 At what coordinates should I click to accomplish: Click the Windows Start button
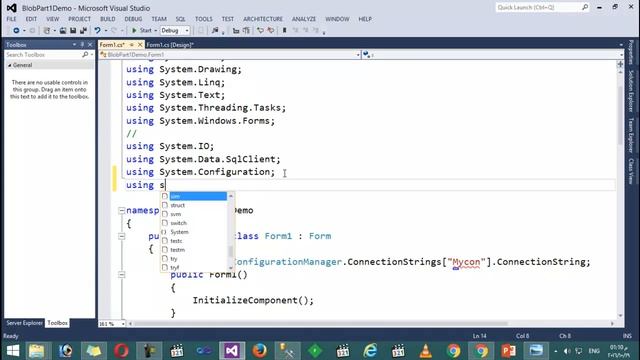(x=13, y=351)
